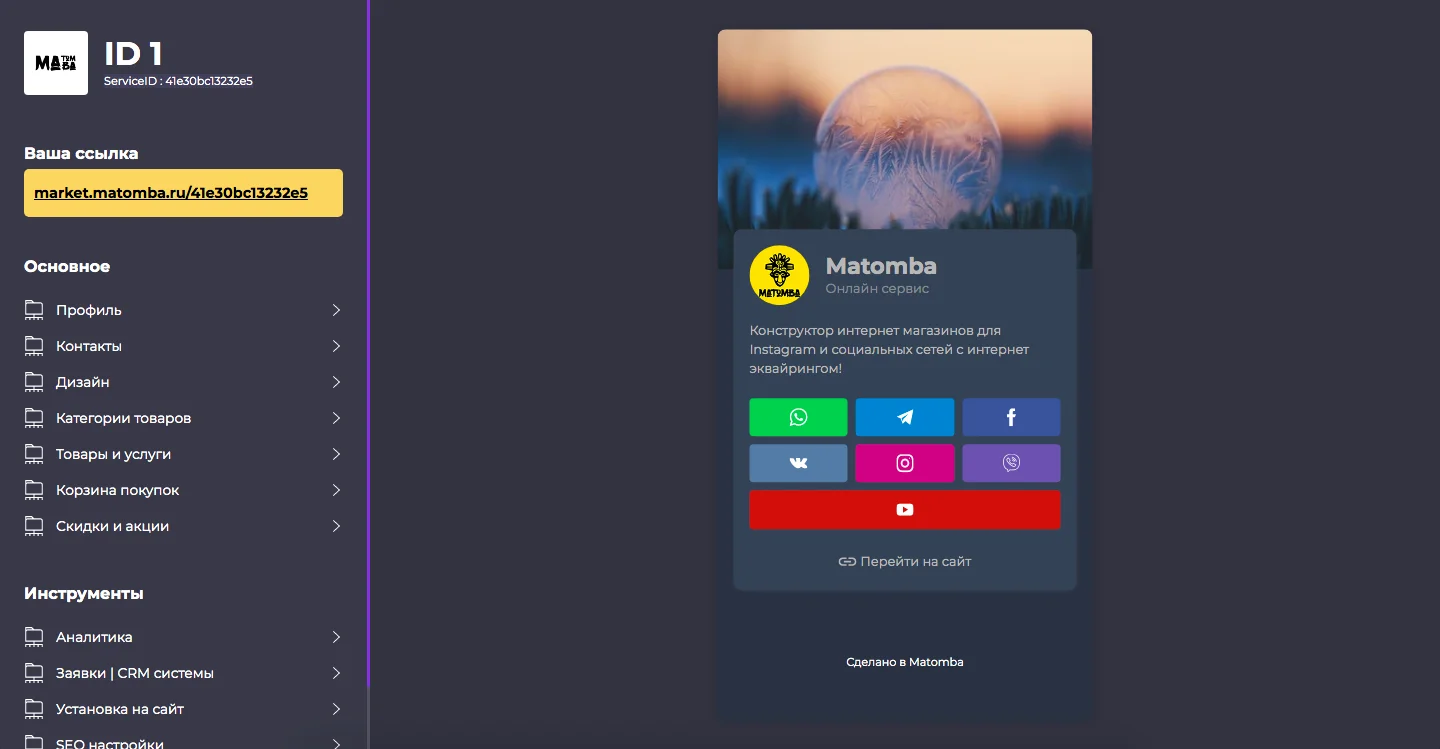Click the red YouTube button
Viewport: 1440px width, 749px height.
[x=905, y=509]
